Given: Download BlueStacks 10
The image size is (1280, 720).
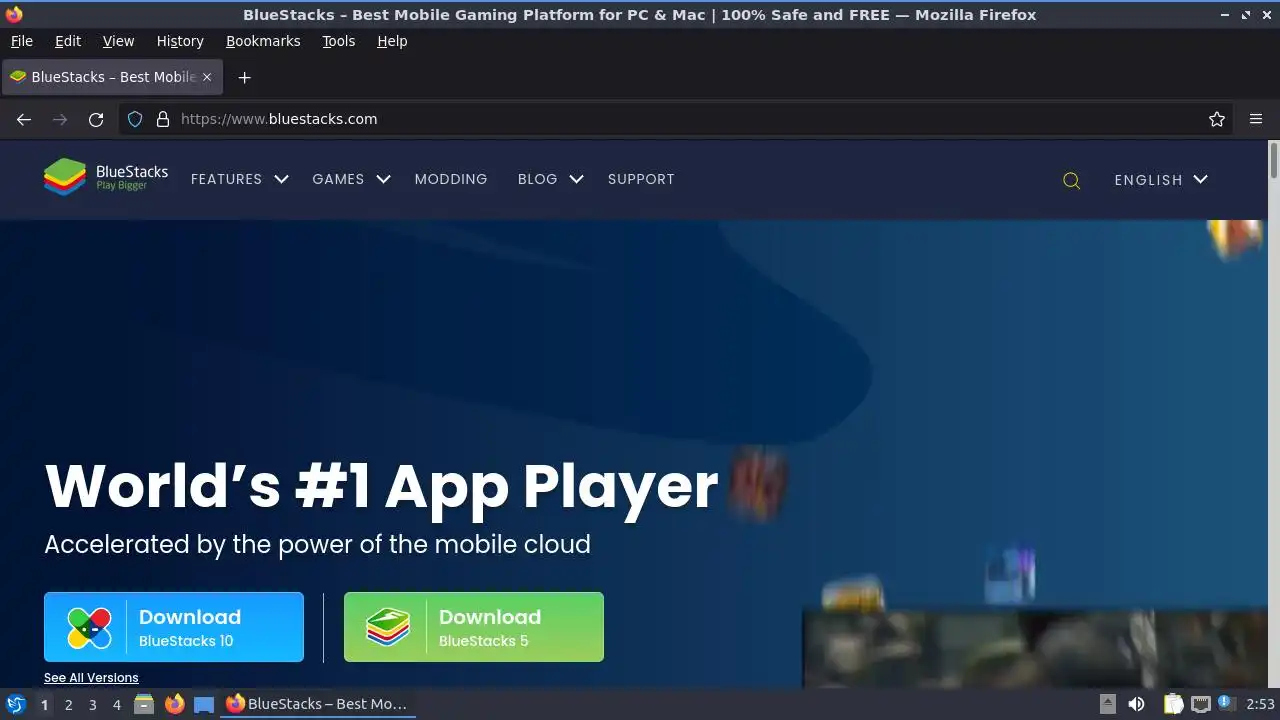Looking at the screenshot, I should coord(174,627).
